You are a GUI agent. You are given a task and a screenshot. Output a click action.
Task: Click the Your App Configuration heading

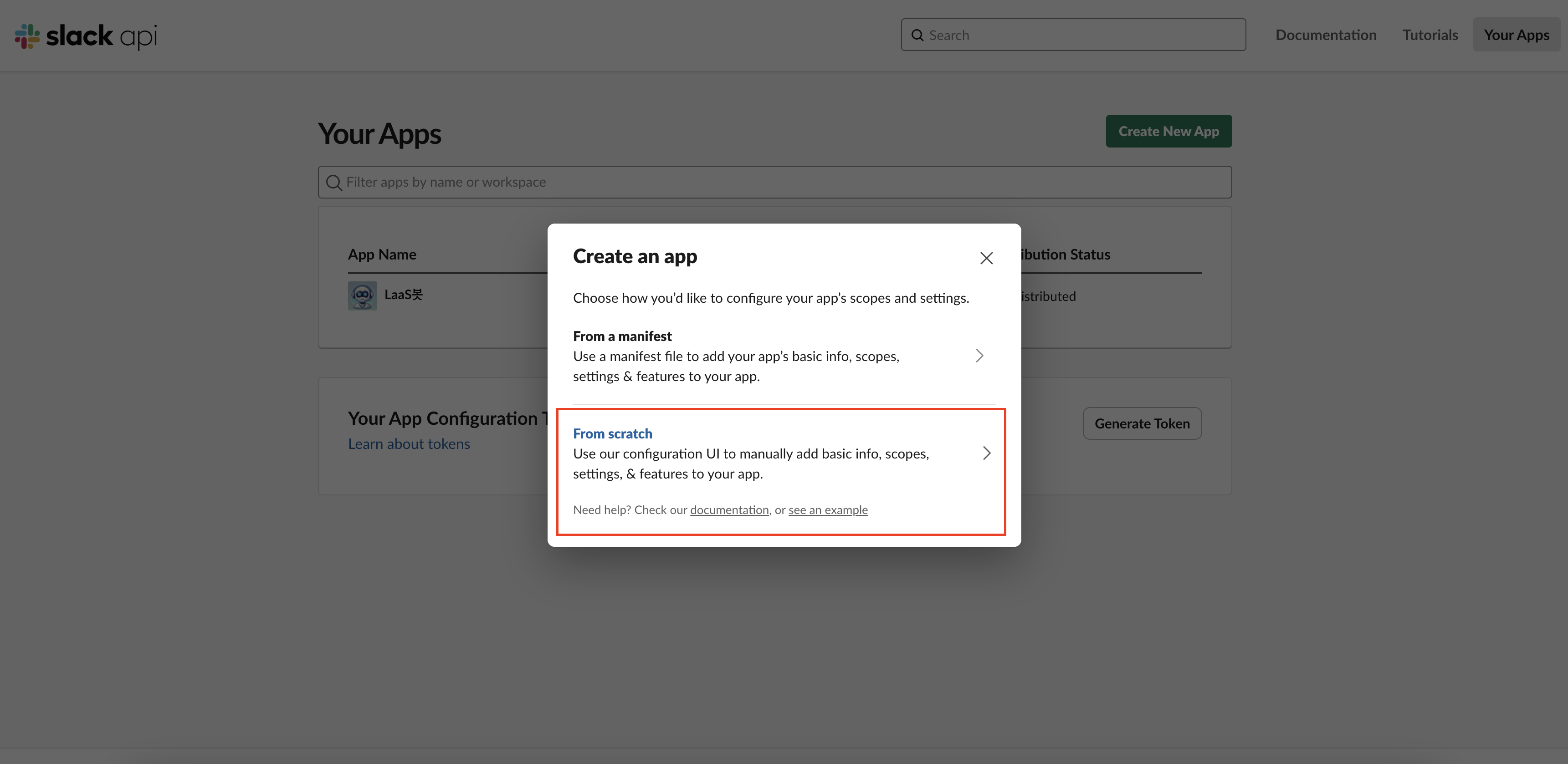[447, 418]
